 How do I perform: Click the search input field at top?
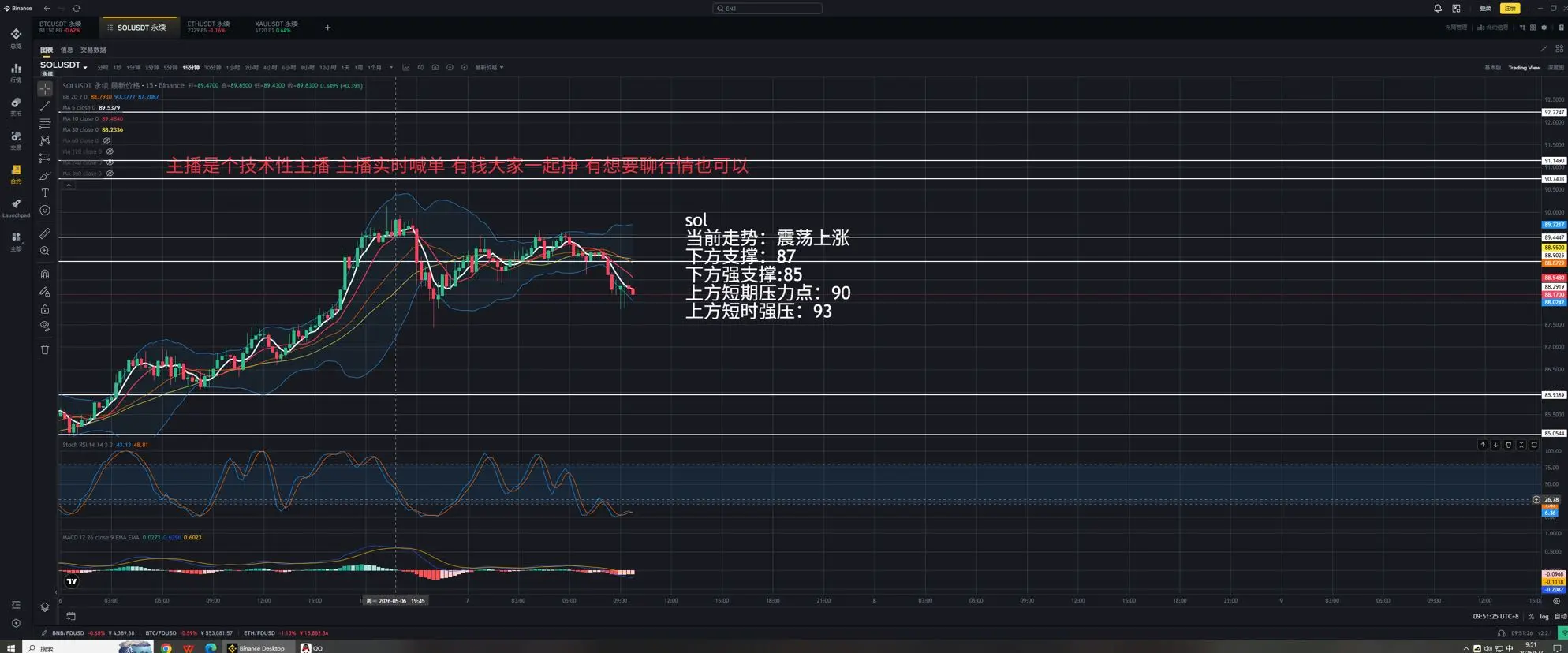[x=767, y=9]
